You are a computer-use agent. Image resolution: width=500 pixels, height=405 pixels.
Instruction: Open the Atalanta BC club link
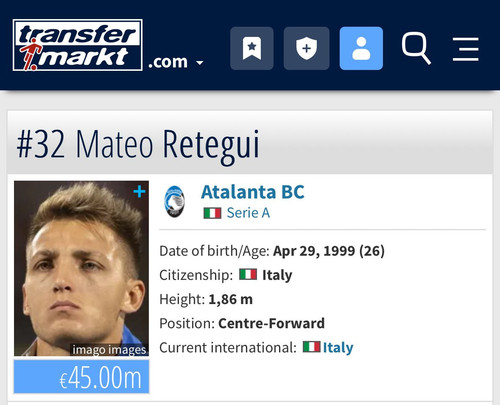[253, 192]
